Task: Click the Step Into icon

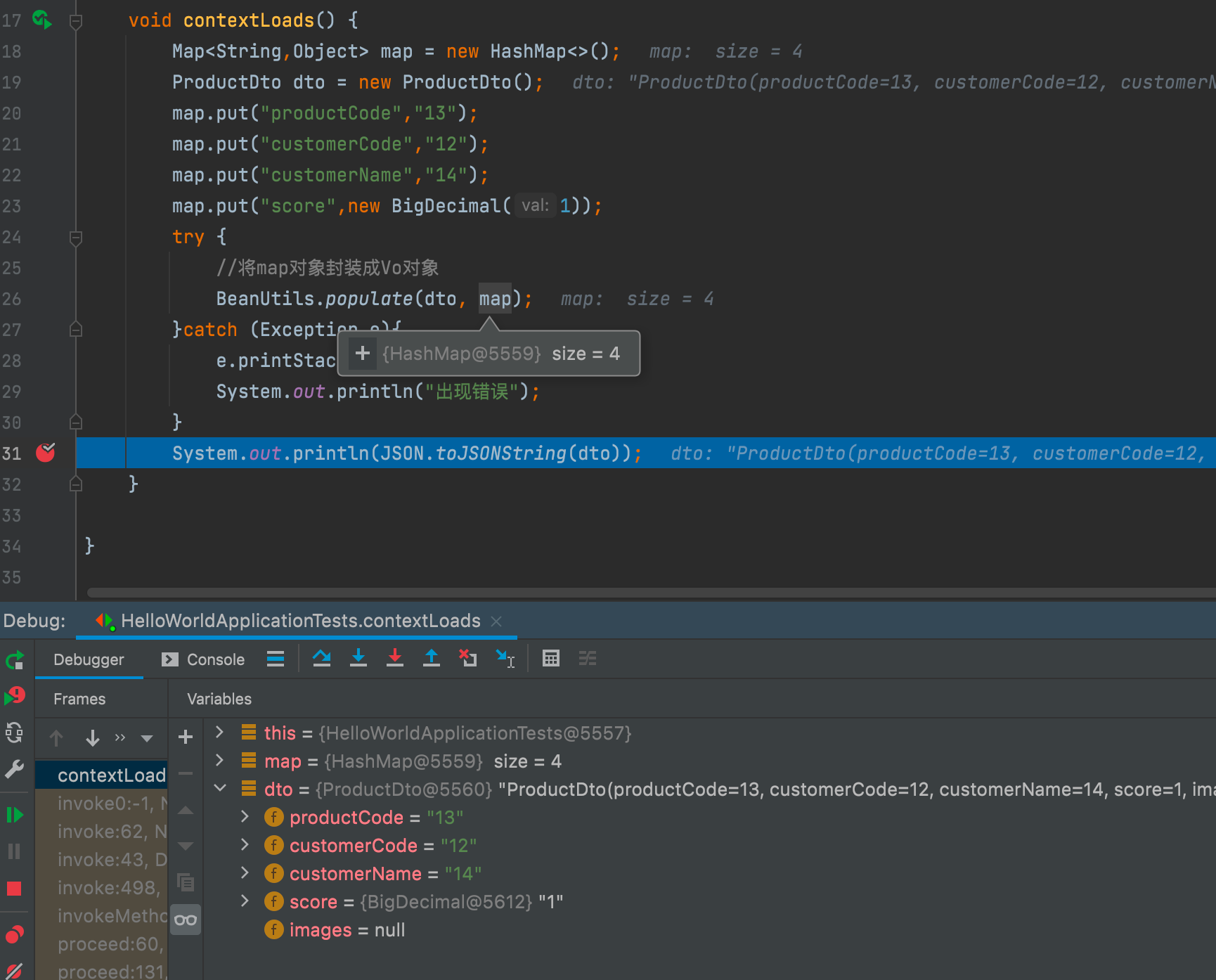Action: [x=358, y=659]
